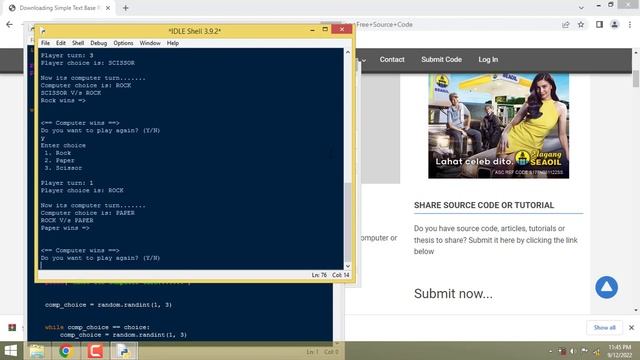Open the red recorder app in taskbar
This screenshot has width=640, height=360.
click(x=95, y=351)
